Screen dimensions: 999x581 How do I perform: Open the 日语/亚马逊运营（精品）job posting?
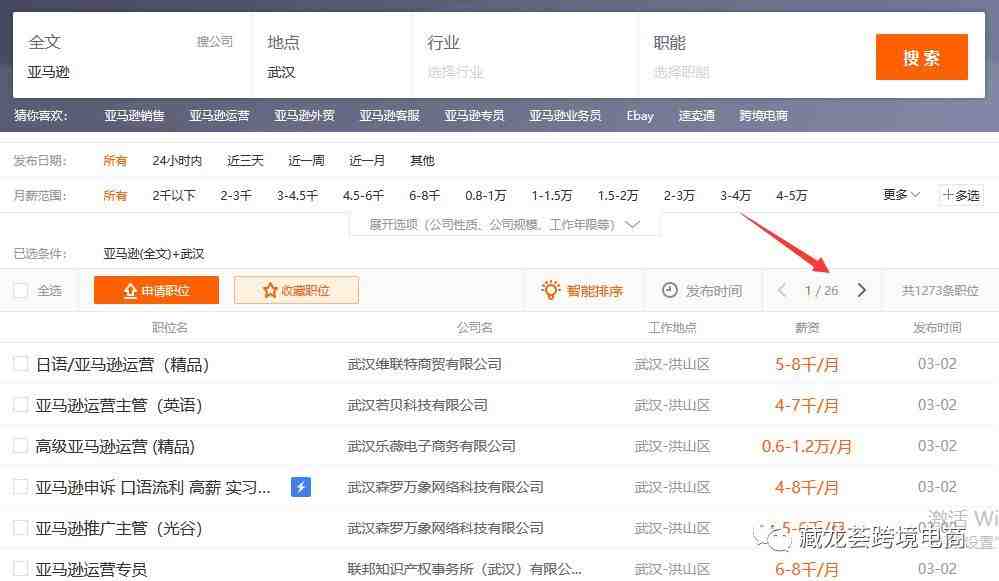122,364
